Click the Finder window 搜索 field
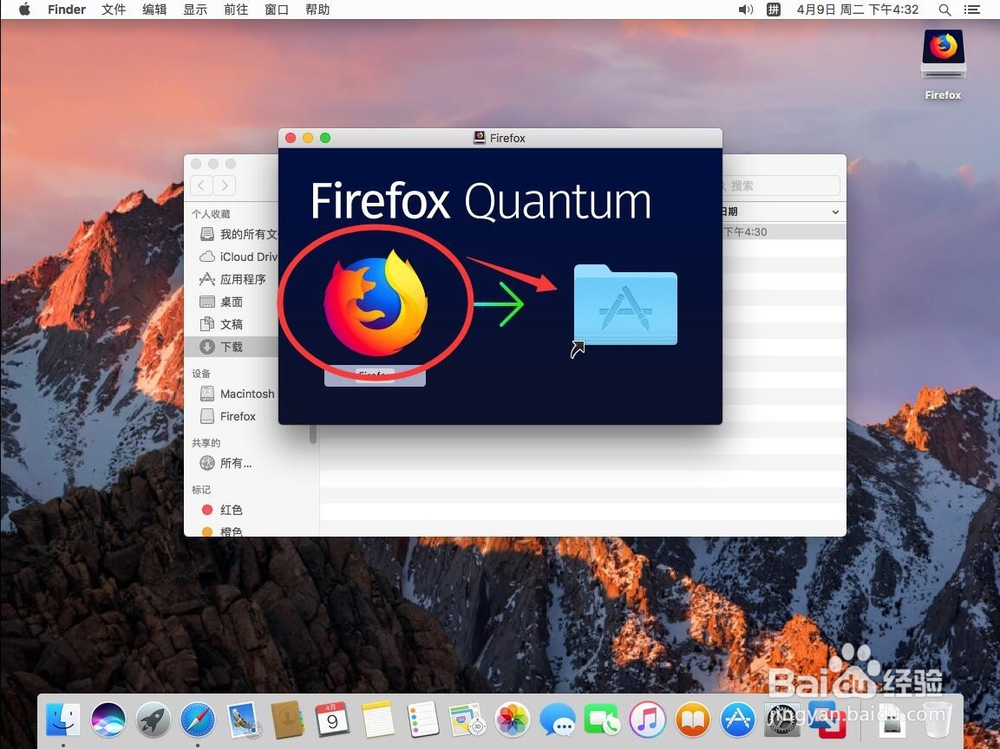Image resolution: width=1000 pixels, height=749 pixels. coord(781,186)
